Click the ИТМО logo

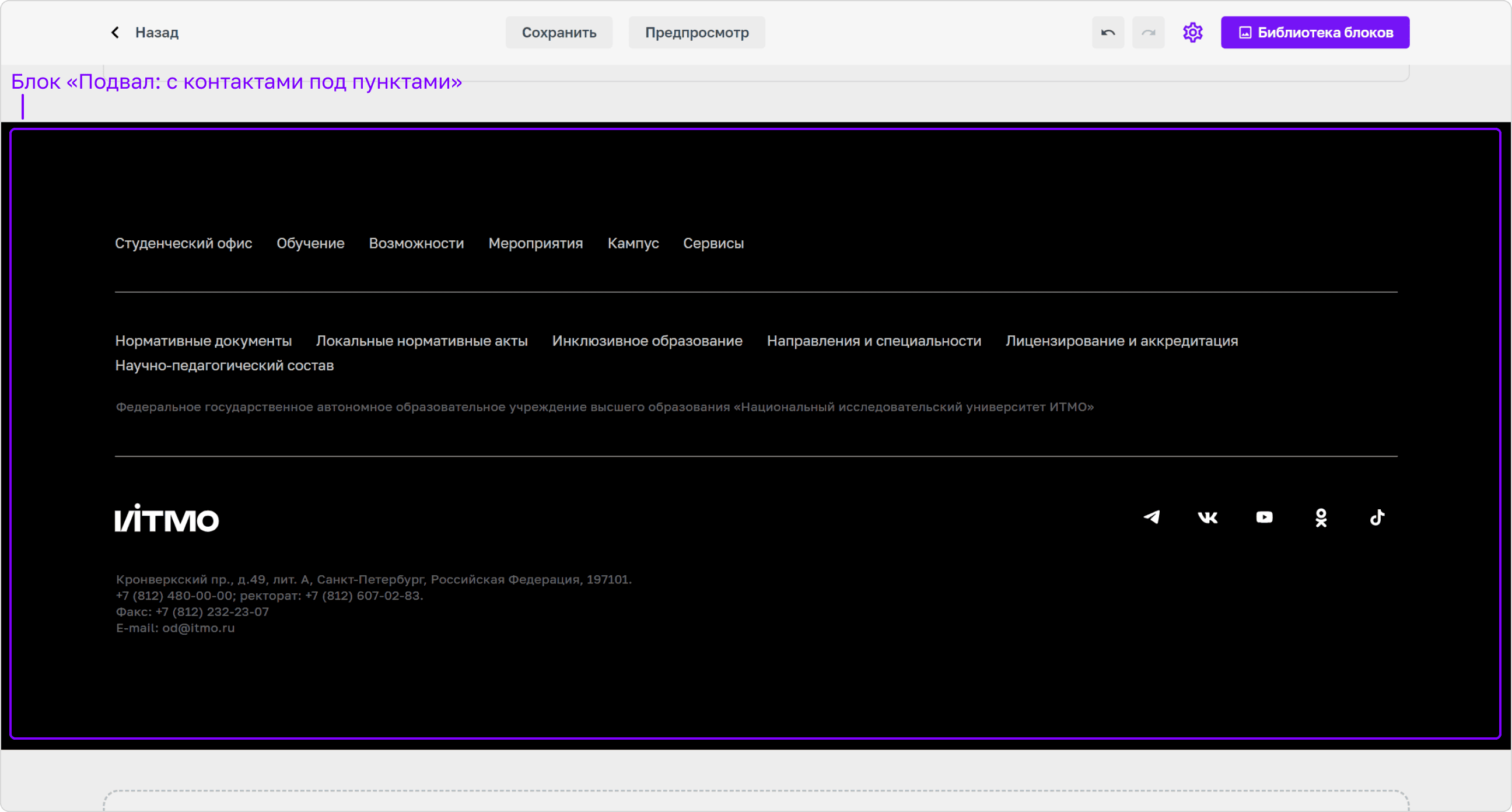coord(167,518)
